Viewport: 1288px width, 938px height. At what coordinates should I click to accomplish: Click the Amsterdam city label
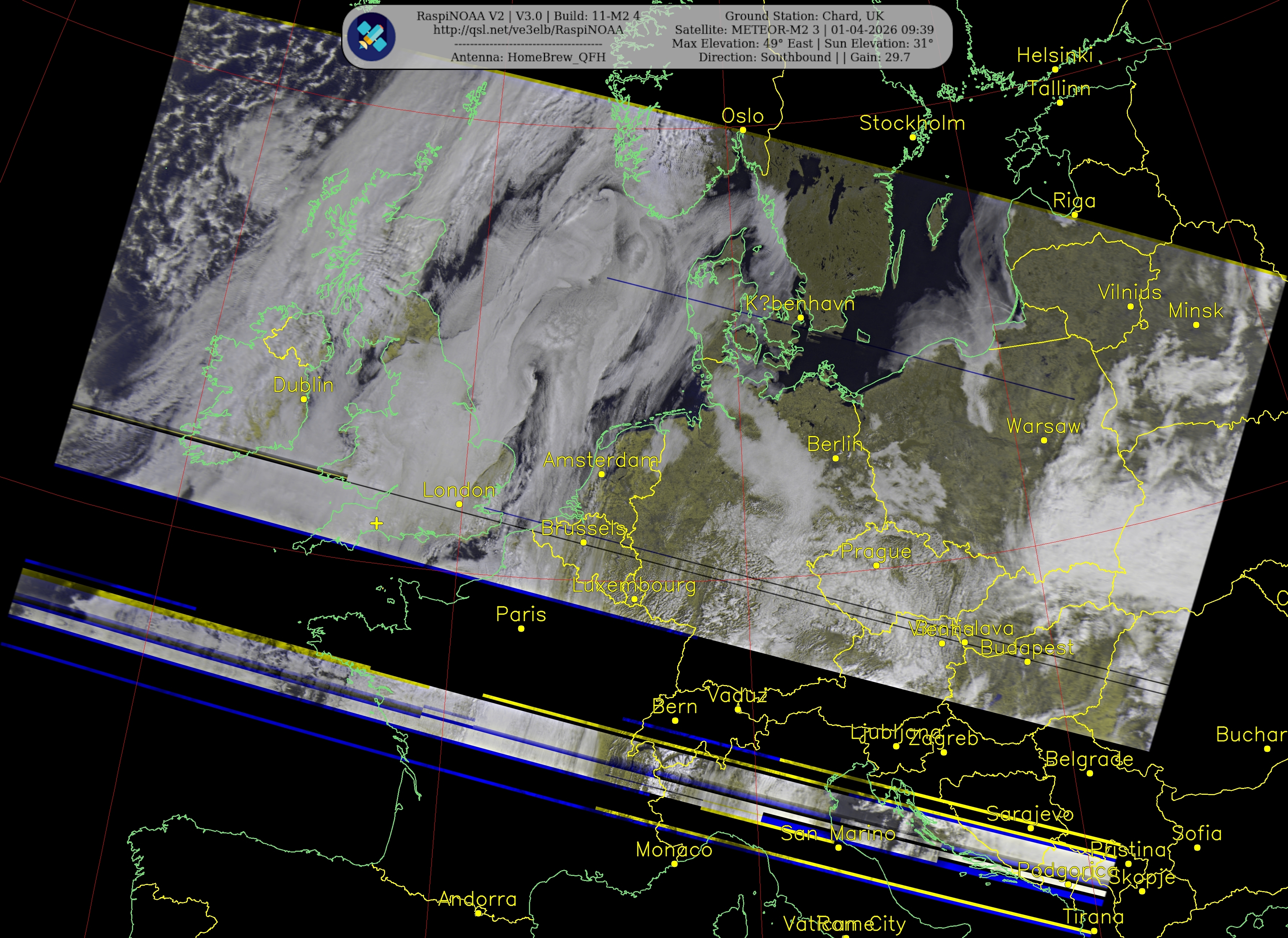pyautogui.click(x=601, y=460)
